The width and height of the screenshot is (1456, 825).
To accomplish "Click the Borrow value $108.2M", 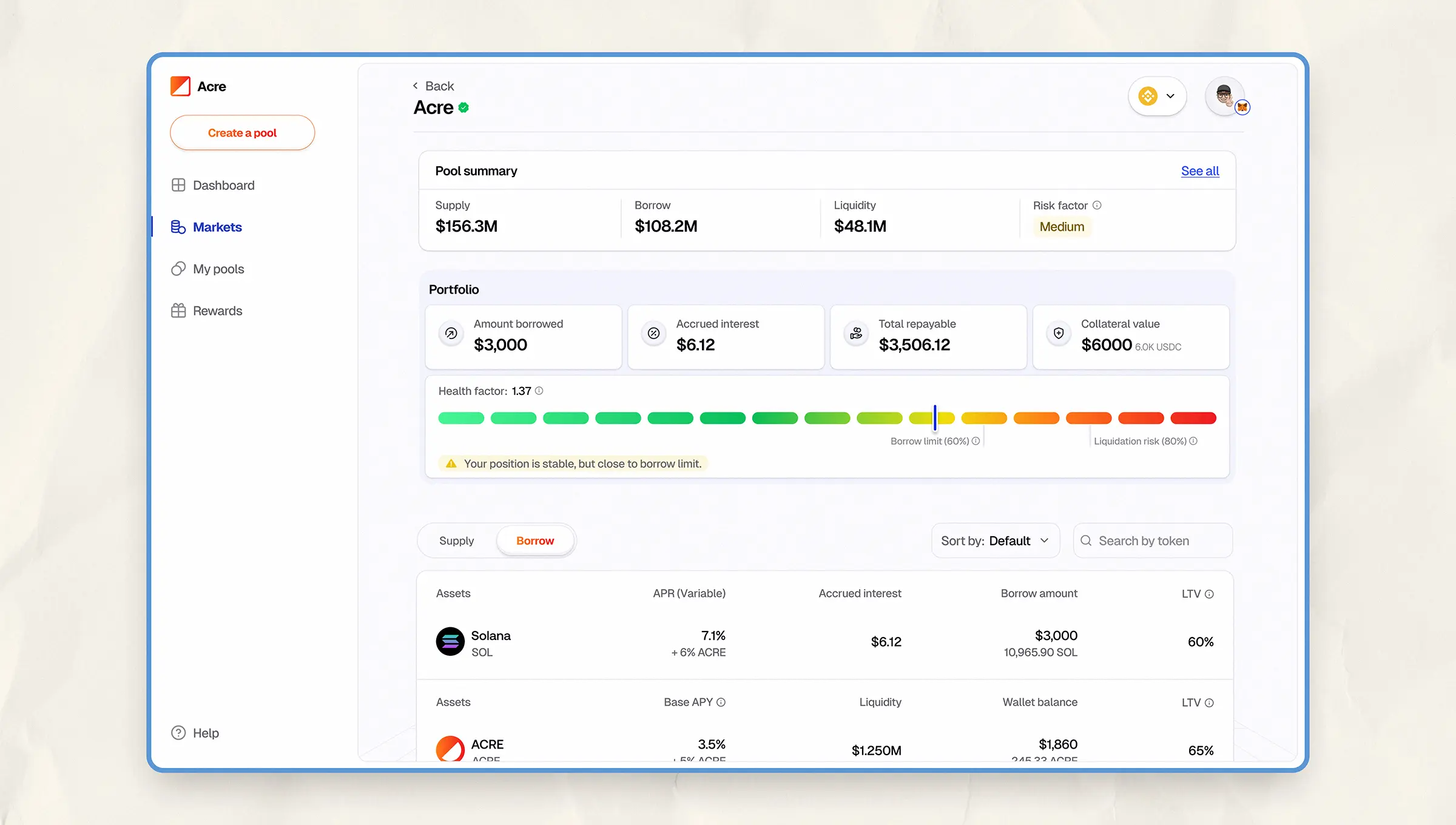I will [666, 226].
